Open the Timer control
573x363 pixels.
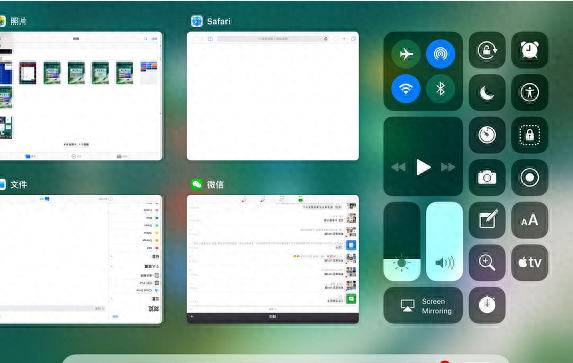click(487, 135)
